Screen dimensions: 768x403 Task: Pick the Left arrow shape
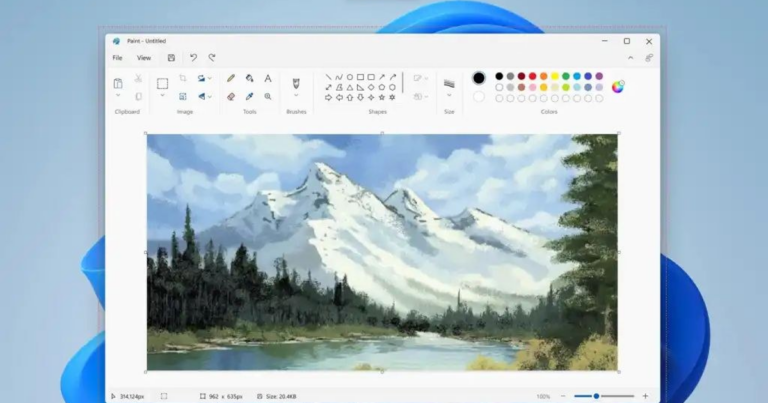click(339, 97)
